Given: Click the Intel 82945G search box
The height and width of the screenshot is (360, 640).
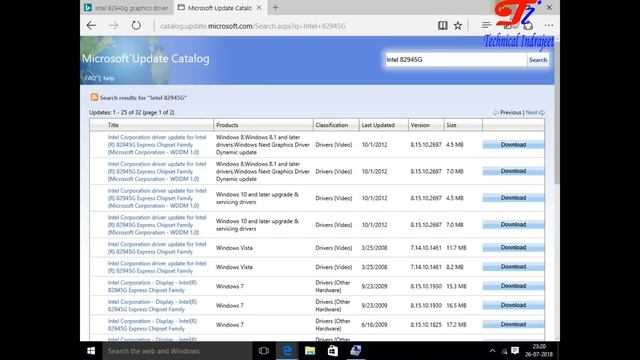Looking at the screenshot, I should (456, 60).
